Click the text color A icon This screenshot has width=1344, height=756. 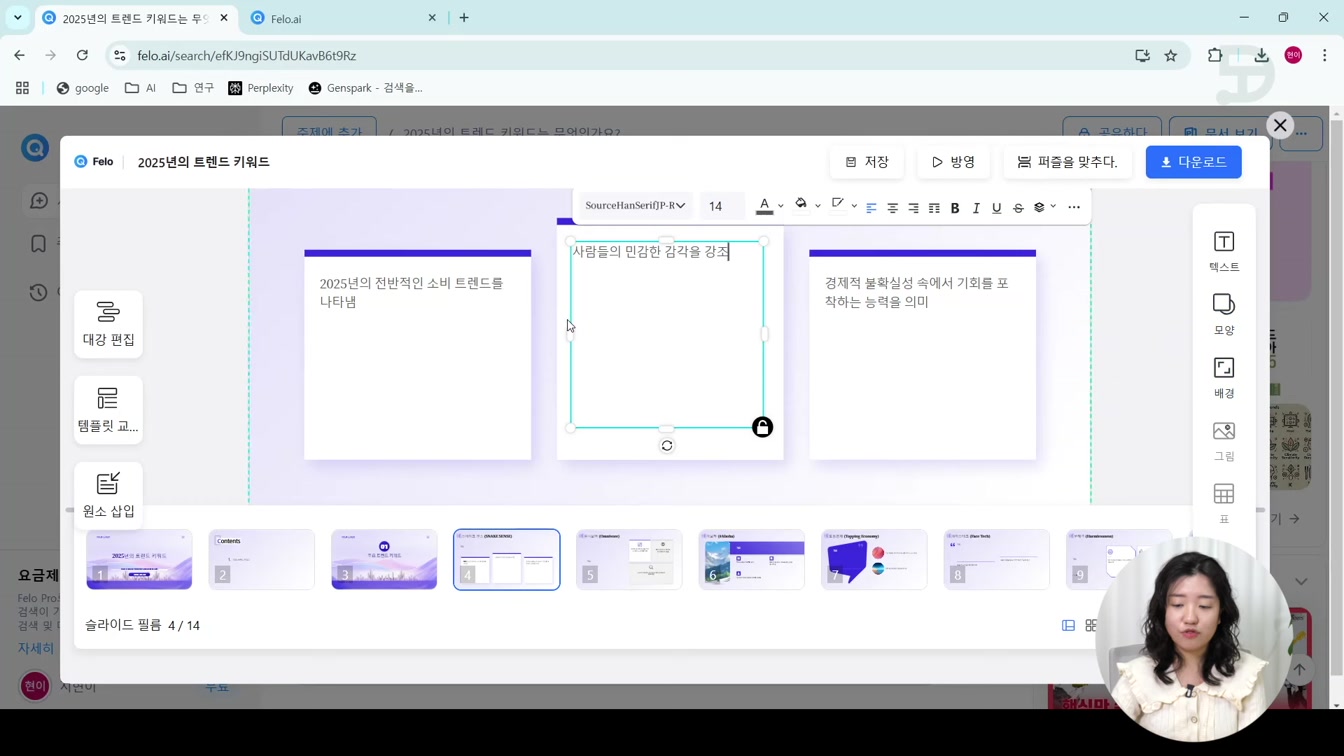pyautogui.click(x=764, y=206)
